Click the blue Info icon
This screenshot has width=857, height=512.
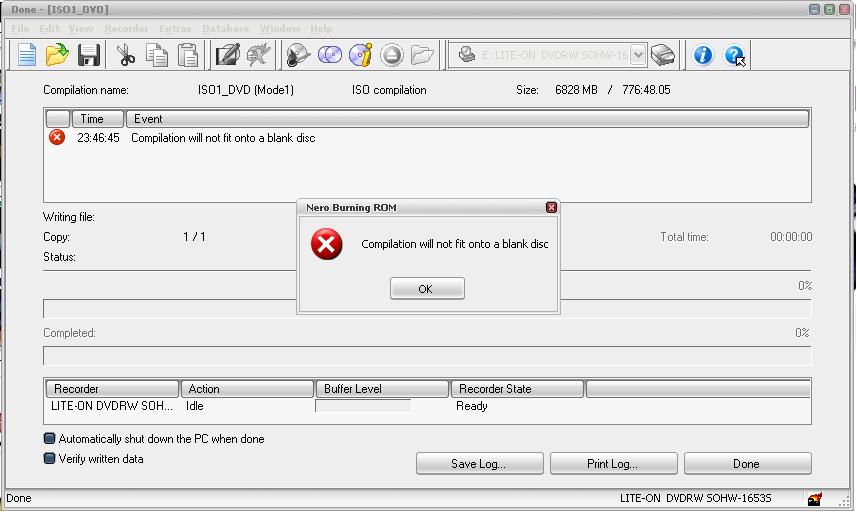coord(703,55)
